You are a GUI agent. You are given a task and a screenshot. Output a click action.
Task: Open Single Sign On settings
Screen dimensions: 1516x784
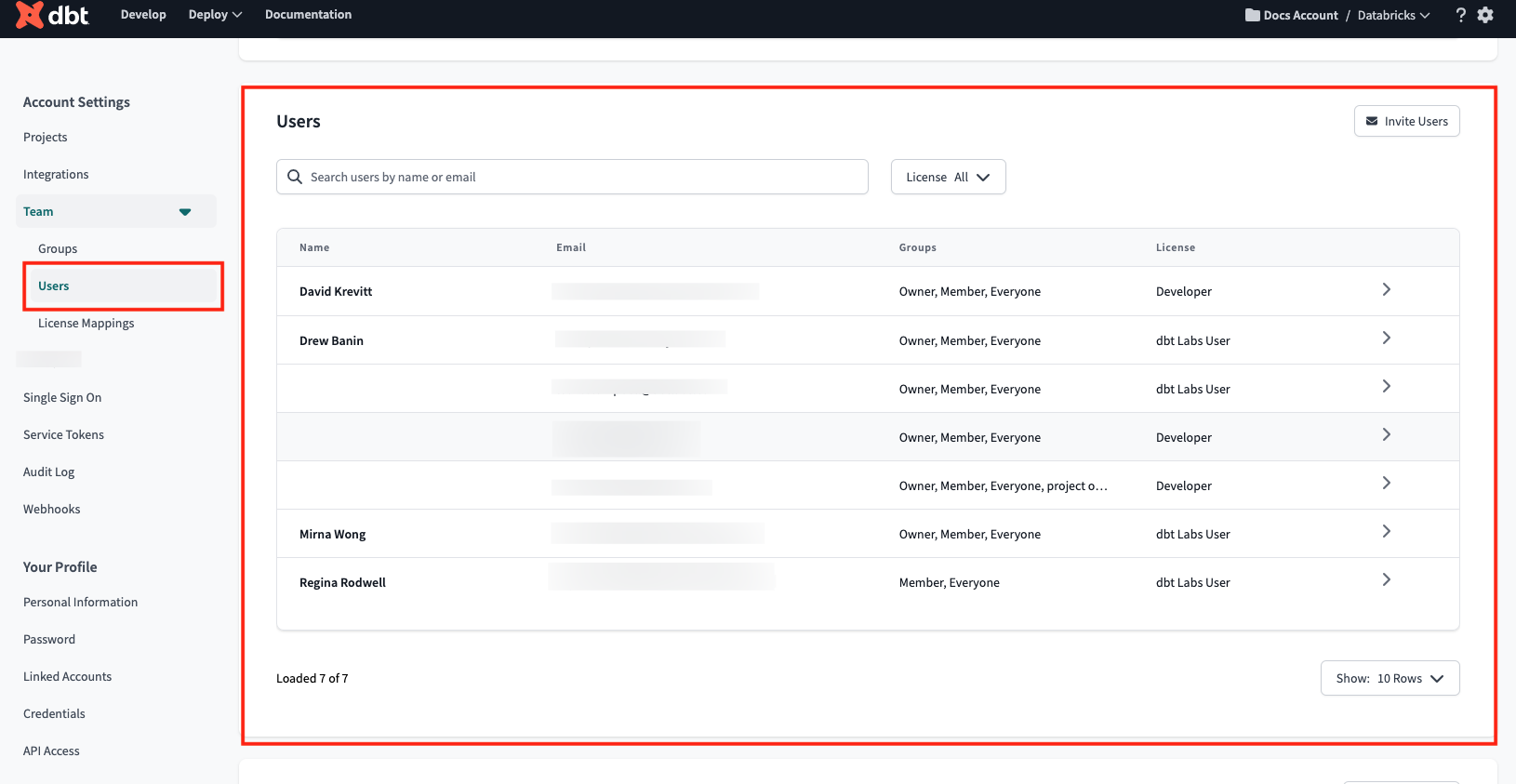tap(62, 397)
